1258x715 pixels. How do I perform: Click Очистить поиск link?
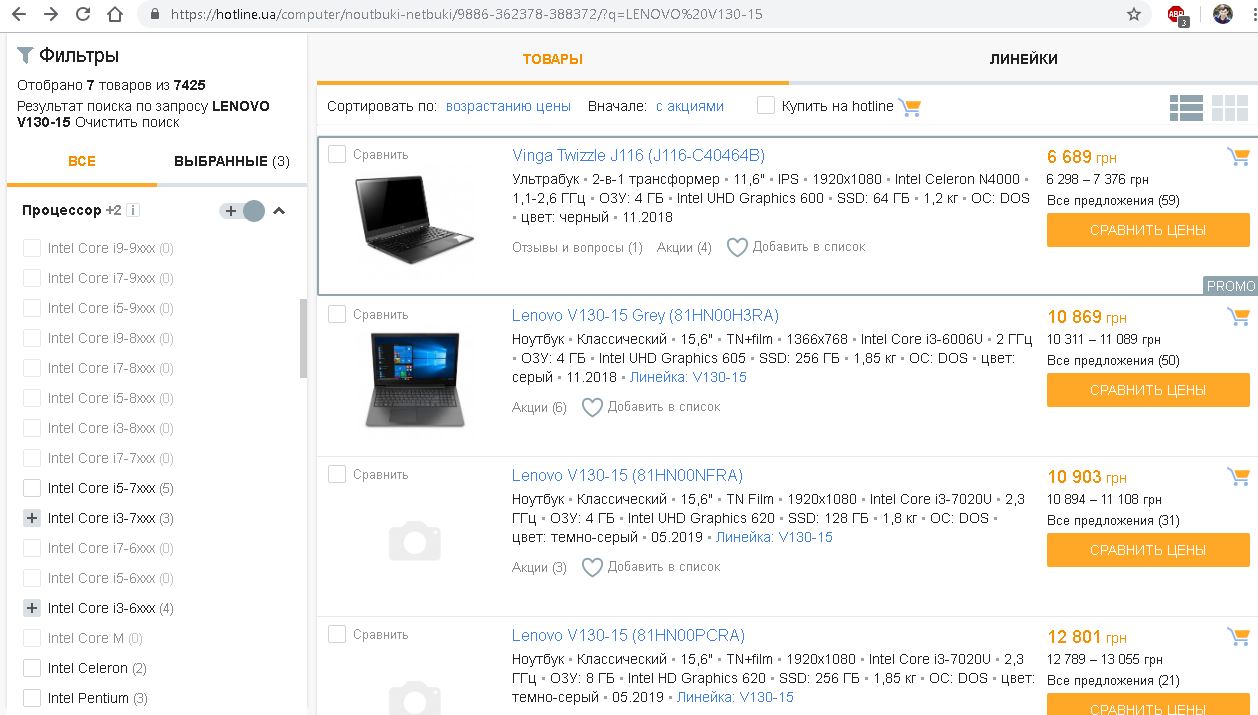[x=127, y=122]
